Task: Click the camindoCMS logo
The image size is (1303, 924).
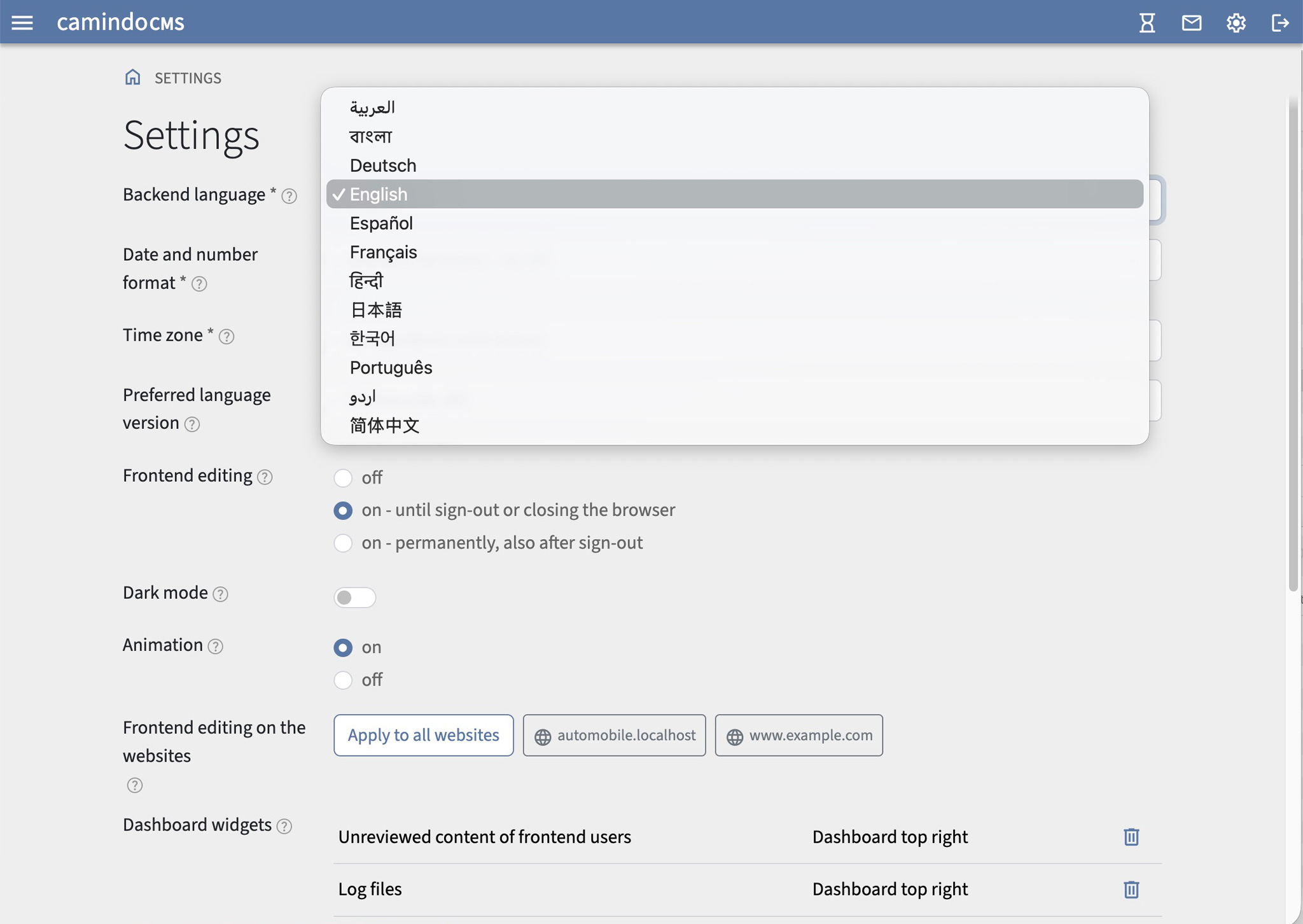Action: pos(120,22)
